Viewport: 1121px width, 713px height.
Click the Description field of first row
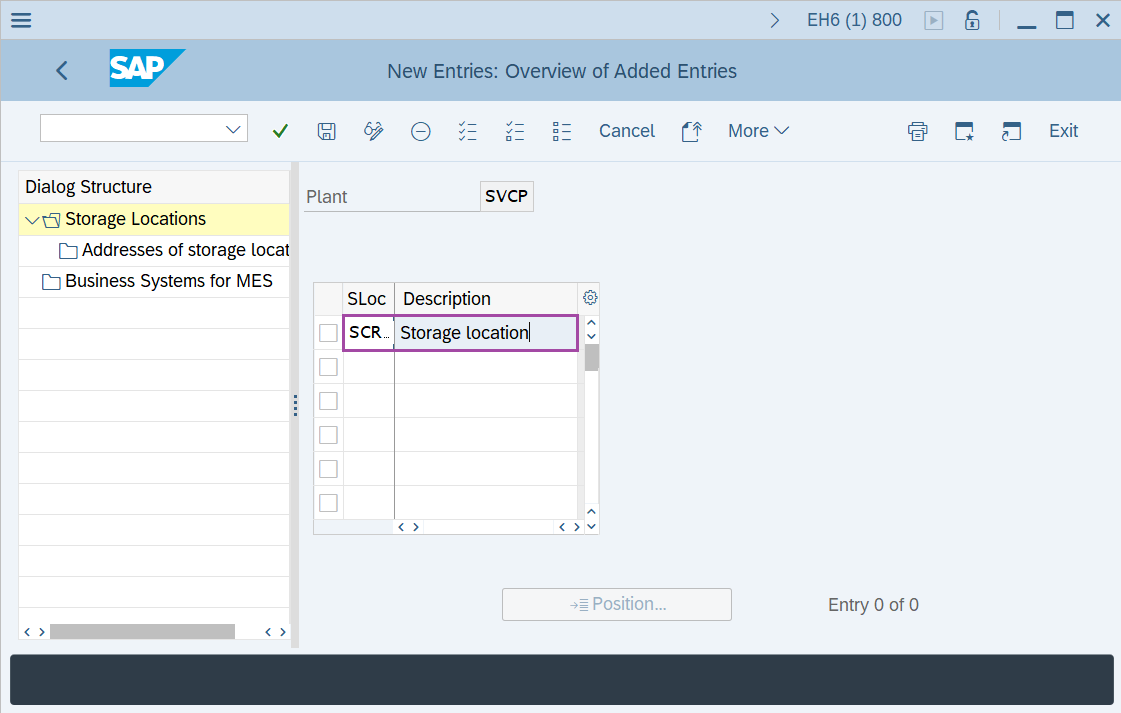(485, 333)
